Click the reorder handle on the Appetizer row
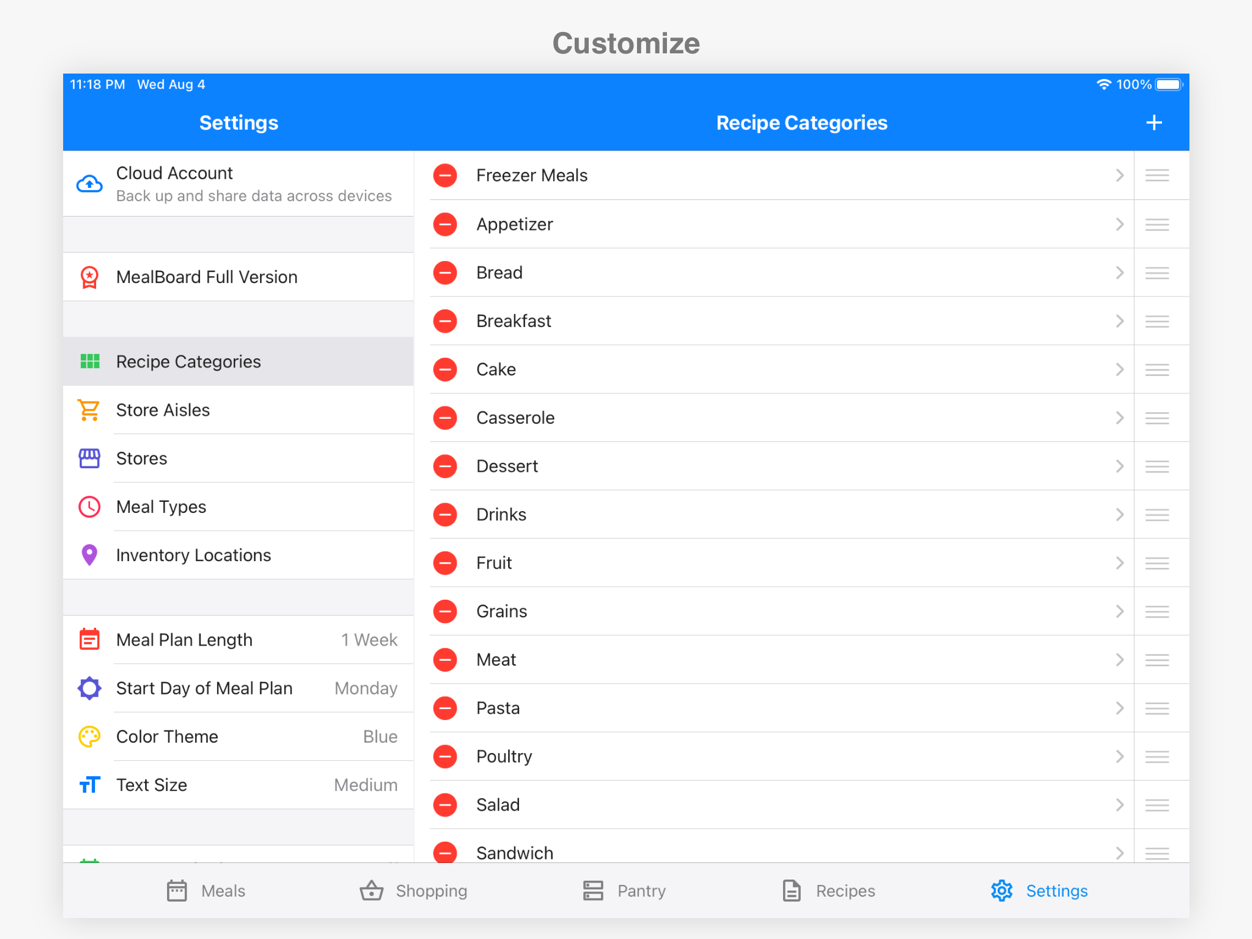Viewport: 1252px width, 939px height. [1158, 224]
